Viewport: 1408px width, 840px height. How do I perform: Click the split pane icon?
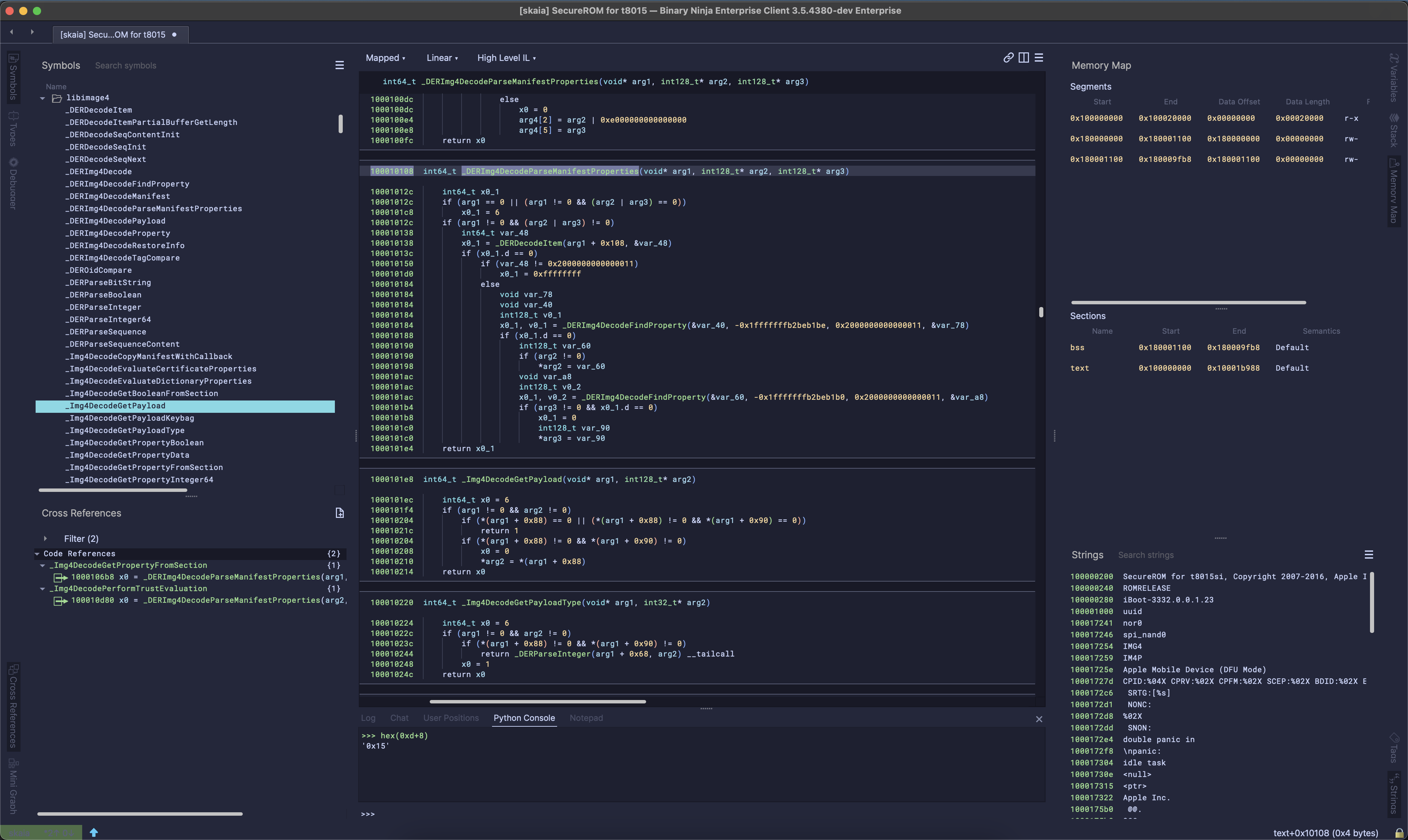tap(1023, 58)
